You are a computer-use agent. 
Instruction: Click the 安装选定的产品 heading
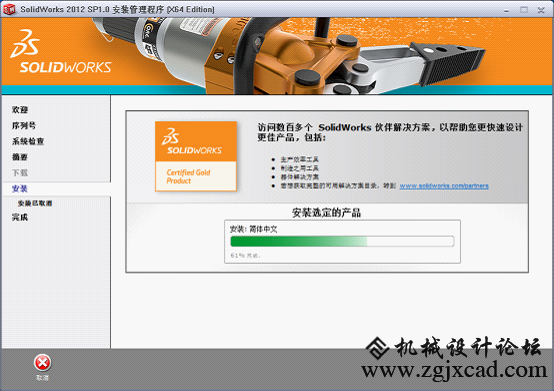point(326,213)
